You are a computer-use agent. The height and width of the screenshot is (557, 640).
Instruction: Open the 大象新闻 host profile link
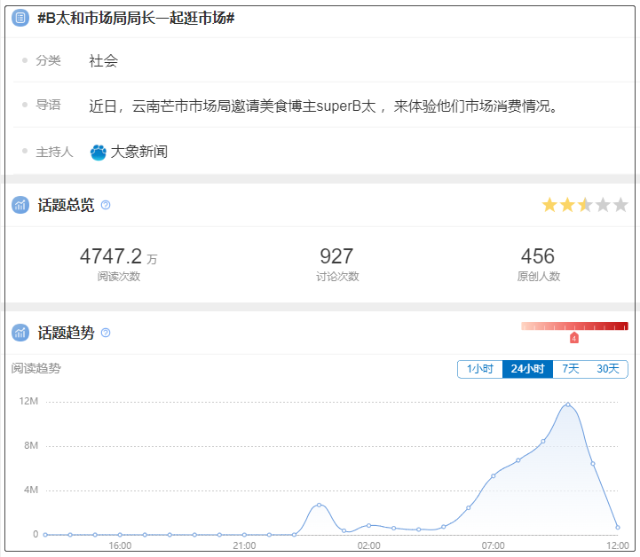click(139, 152)
